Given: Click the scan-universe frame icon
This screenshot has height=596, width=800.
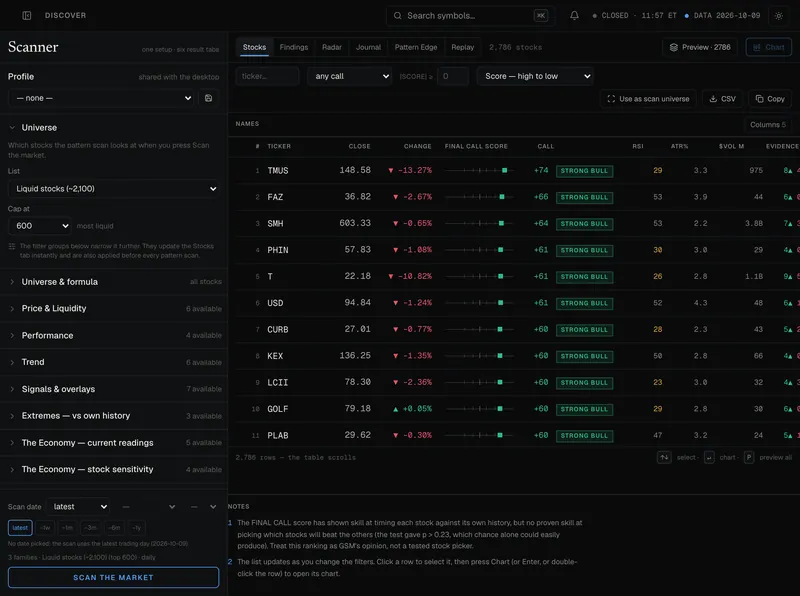Looking at the screenshot, I should click(x=611, y=99).
